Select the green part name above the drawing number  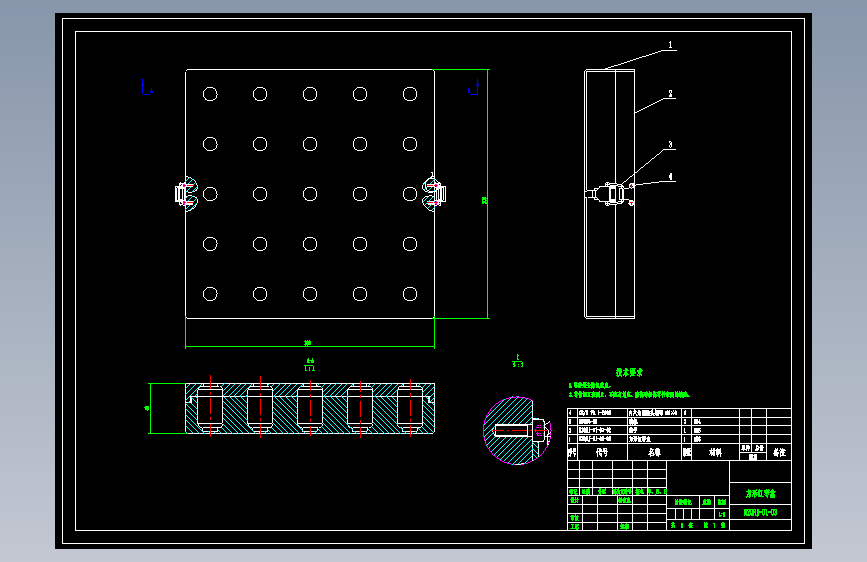(x=760, y=493)
